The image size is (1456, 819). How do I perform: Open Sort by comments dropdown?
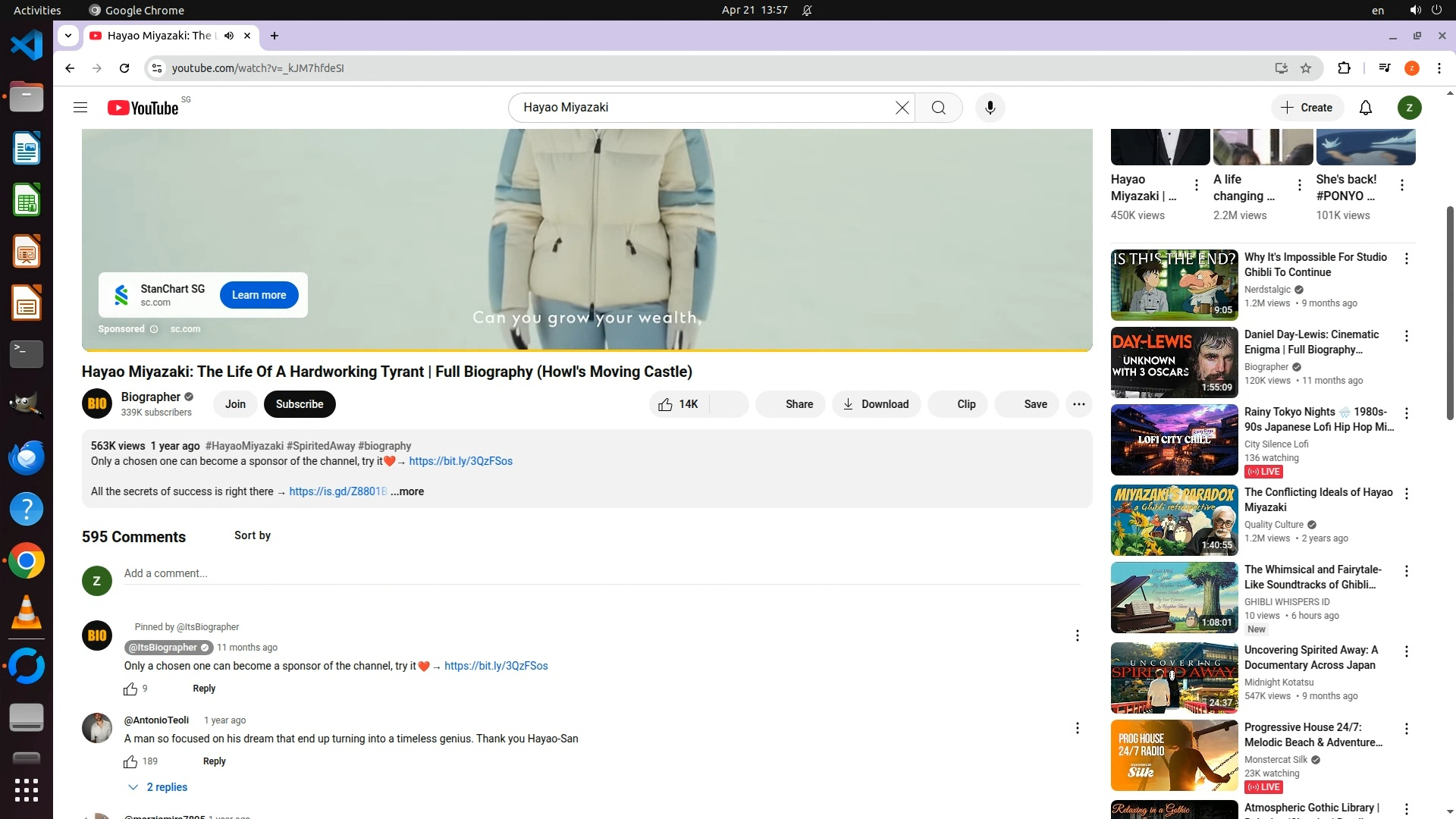click(252, 535)
